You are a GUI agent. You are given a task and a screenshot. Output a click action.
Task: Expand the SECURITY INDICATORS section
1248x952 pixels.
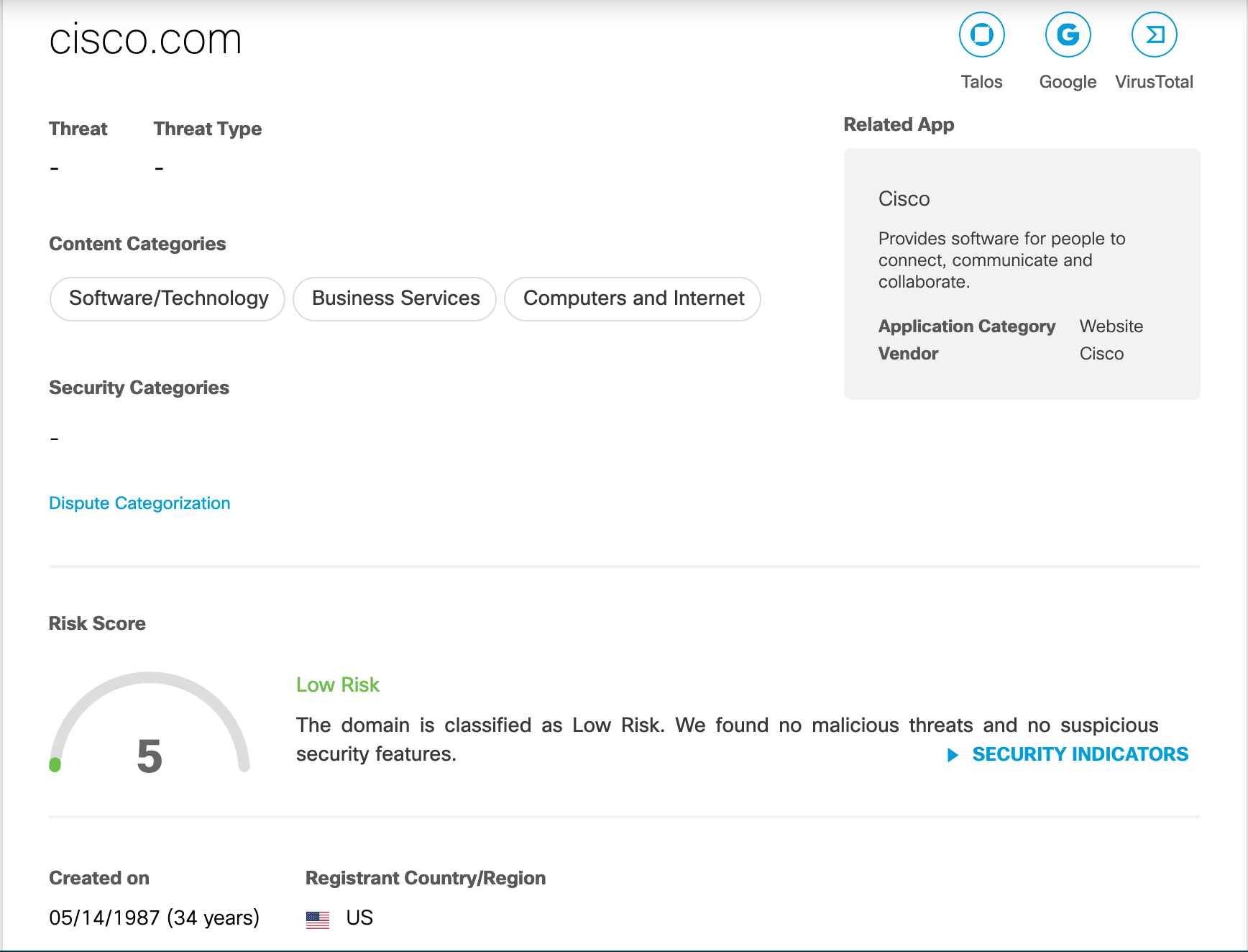coord(1080,754)
